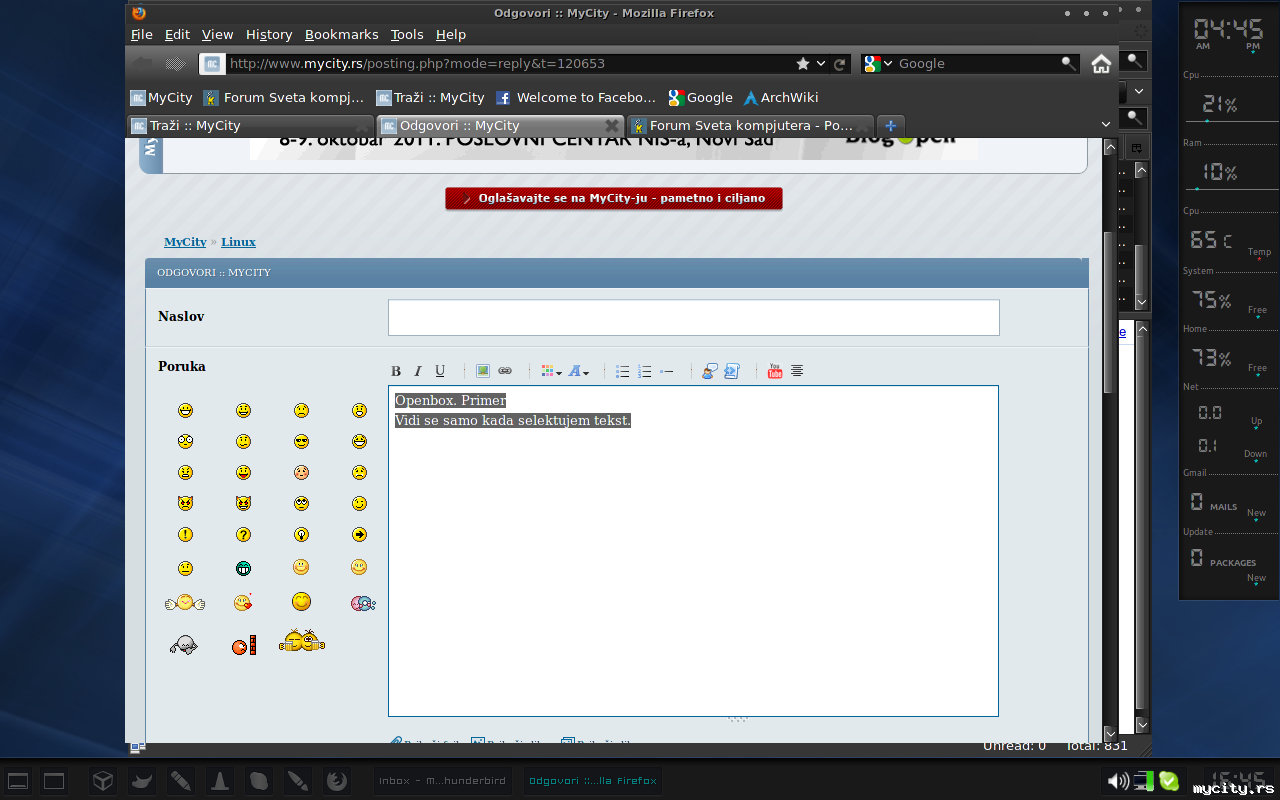
Task: Insert the beer-toasting smileys emoticon
Action: tap(302, 641)
